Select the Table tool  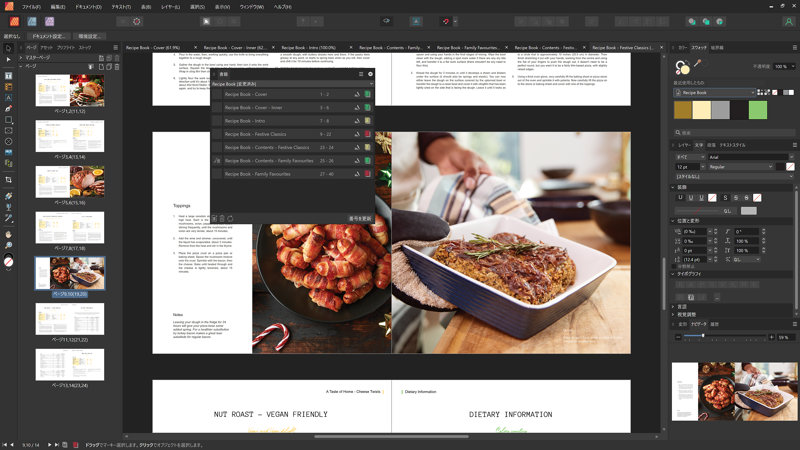(x=8, y=87)
